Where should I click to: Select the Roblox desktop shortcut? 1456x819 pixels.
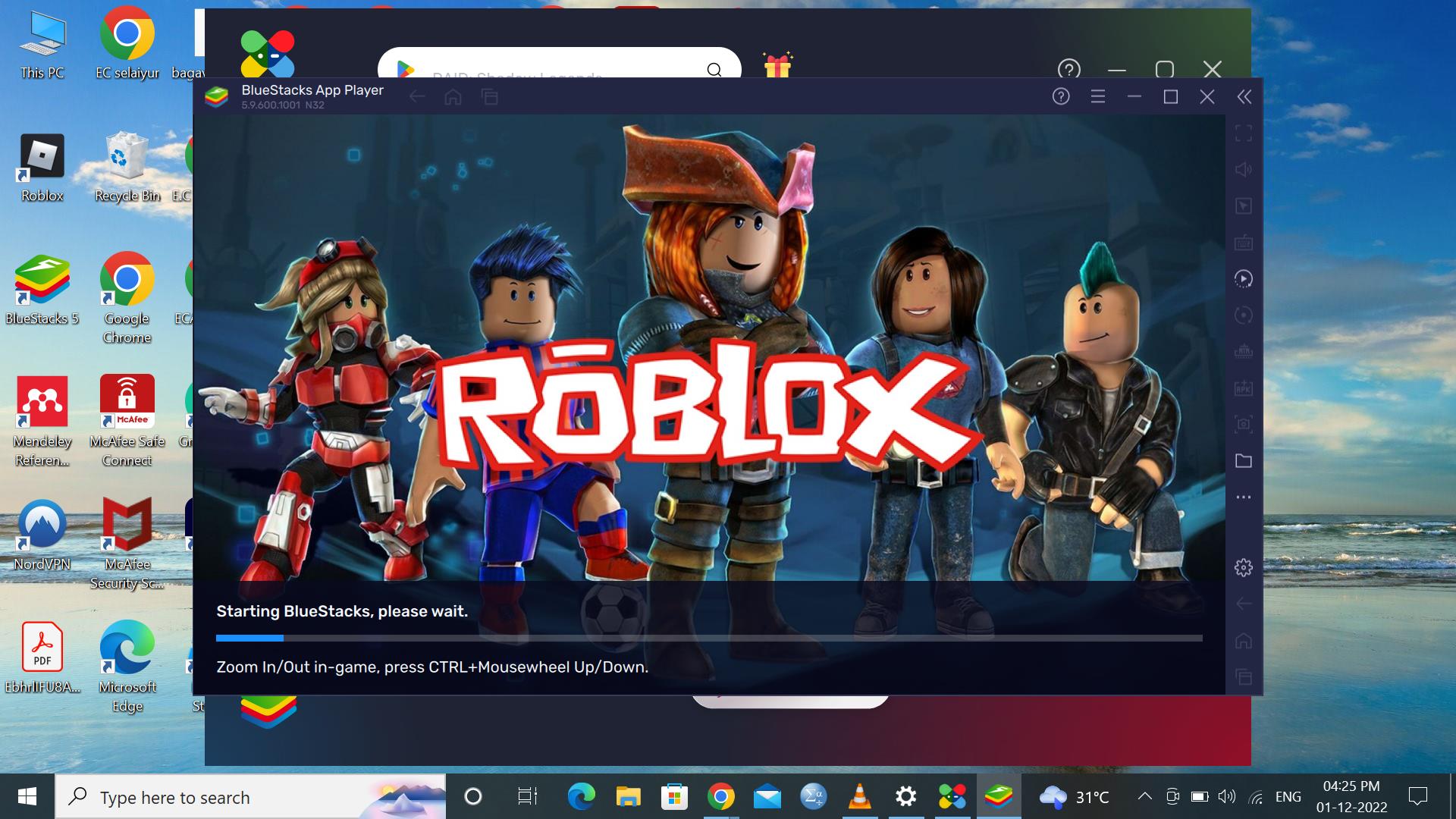click(x=42, y=168)
